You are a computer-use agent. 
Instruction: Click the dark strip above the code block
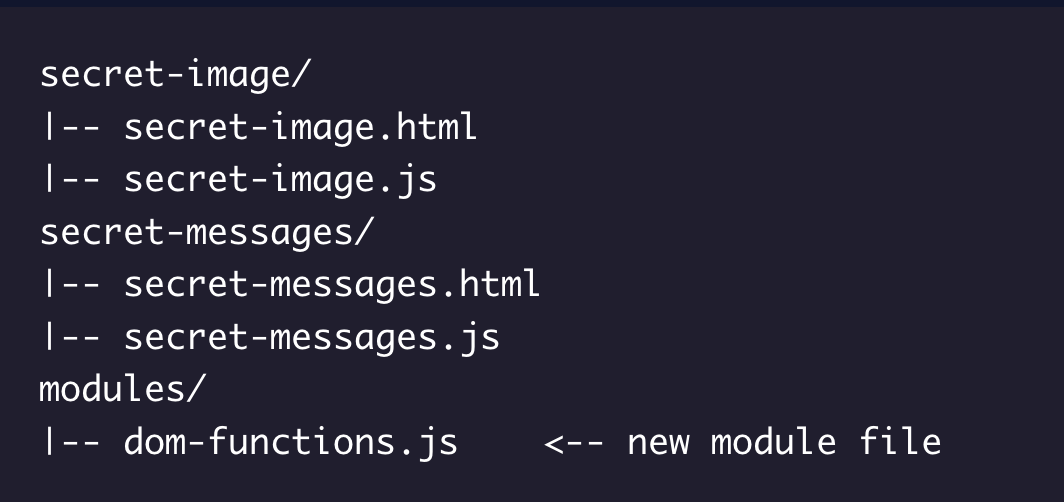532,3
